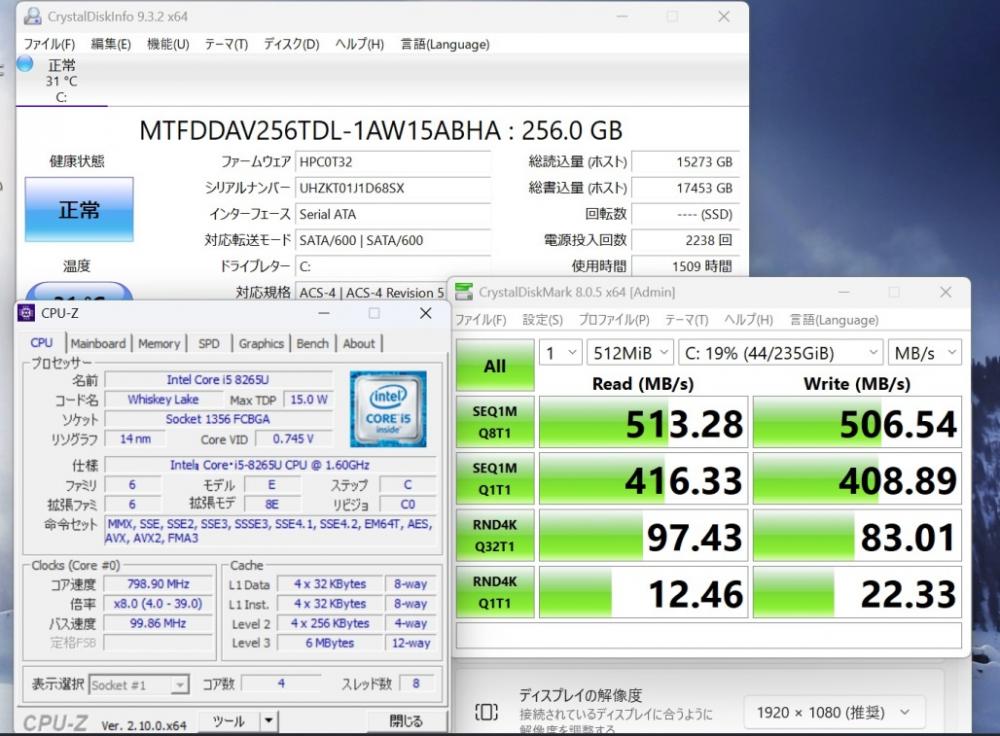The width and height of the screenshot is (1000, 736).
Task: Click the core speed value 798.90 MHz
Action: [158, 584]
